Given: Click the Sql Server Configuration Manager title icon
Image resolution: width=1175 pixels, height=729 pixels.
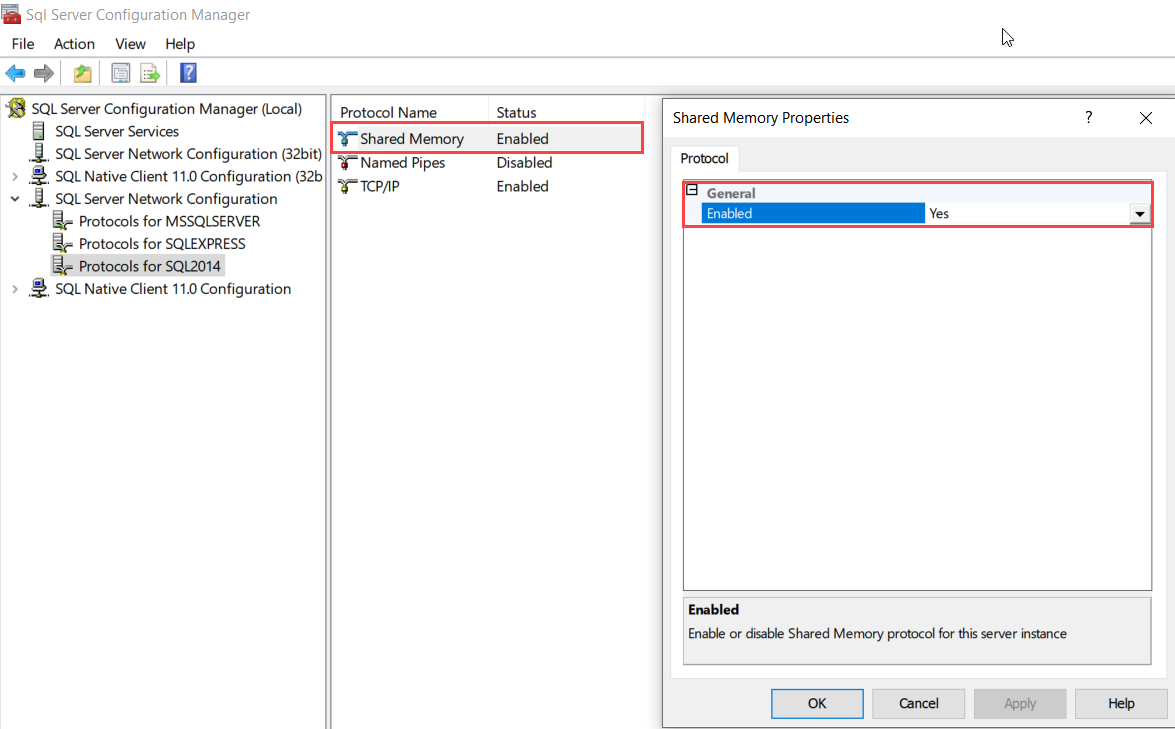Looking at the screenshot, I should (x=10, y=14).
